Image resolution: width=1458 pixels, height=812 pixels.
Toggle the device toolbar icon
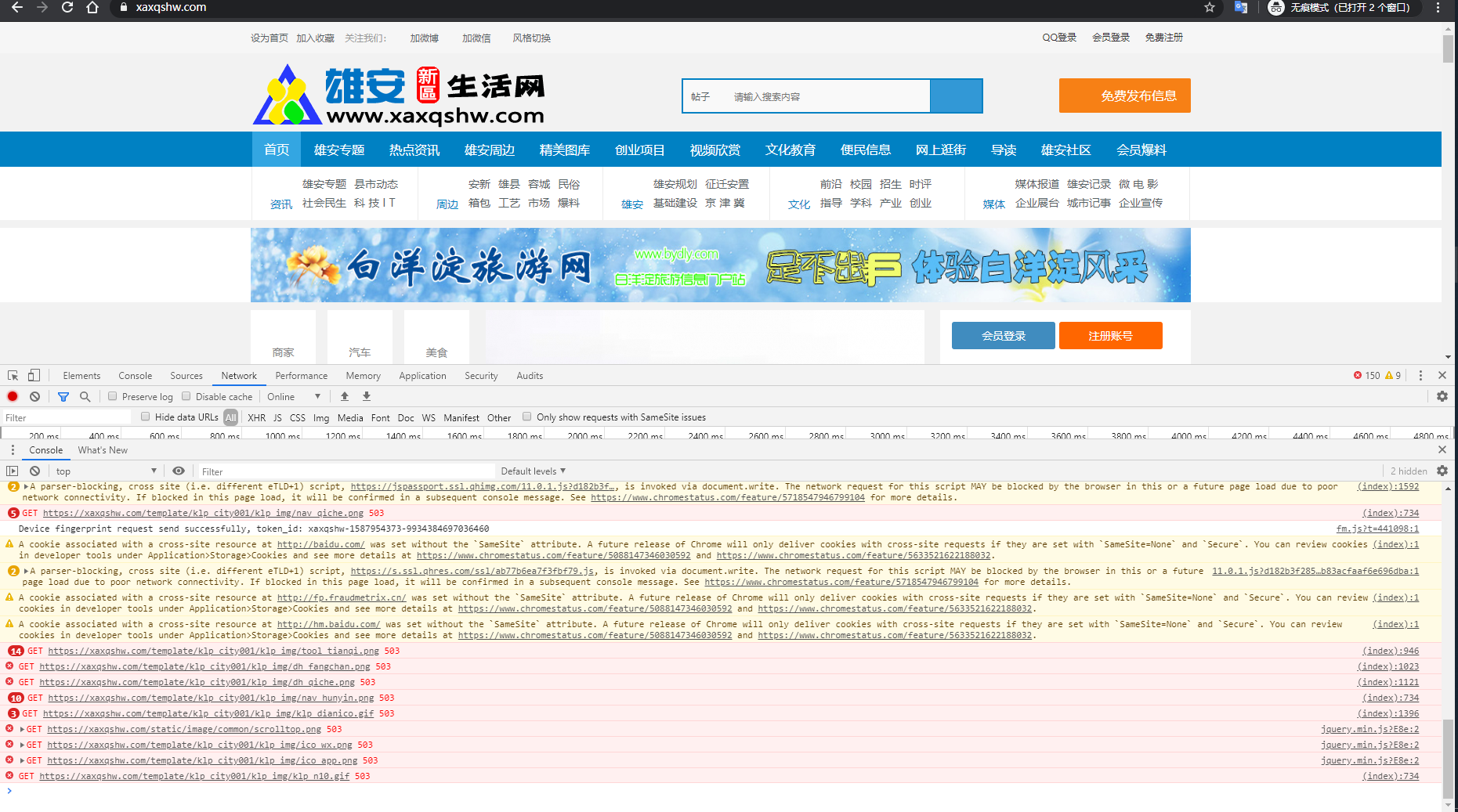coord(34,376)
